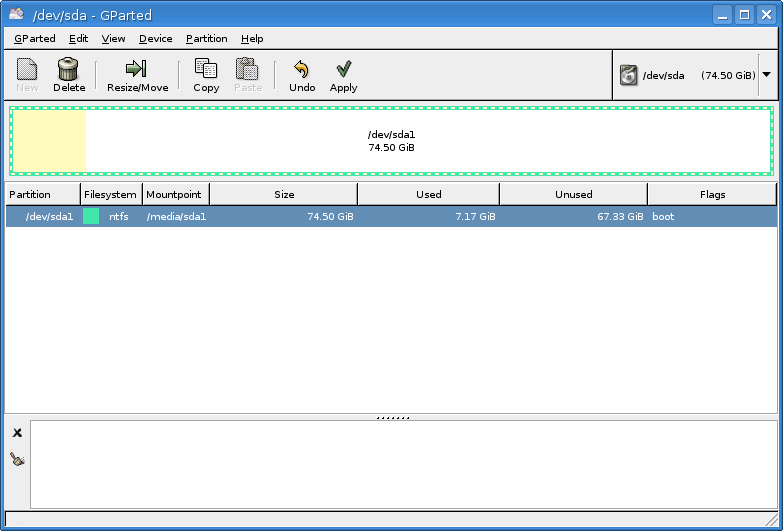This screenshot has width=783, height=531.
Task: Open the device selector dropdown arrow
Action: coord(767,74)
